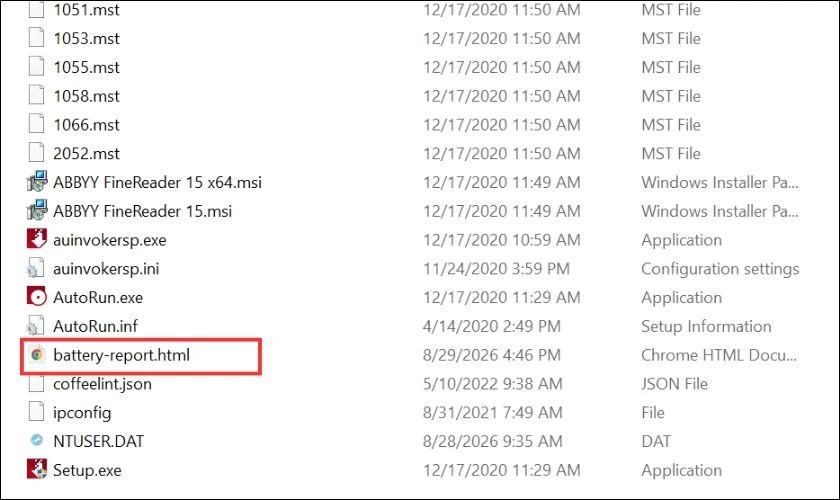Click the ABBYY FineReader 15.msi installer icon
The image size is (840, 500).
click(37, 211)
